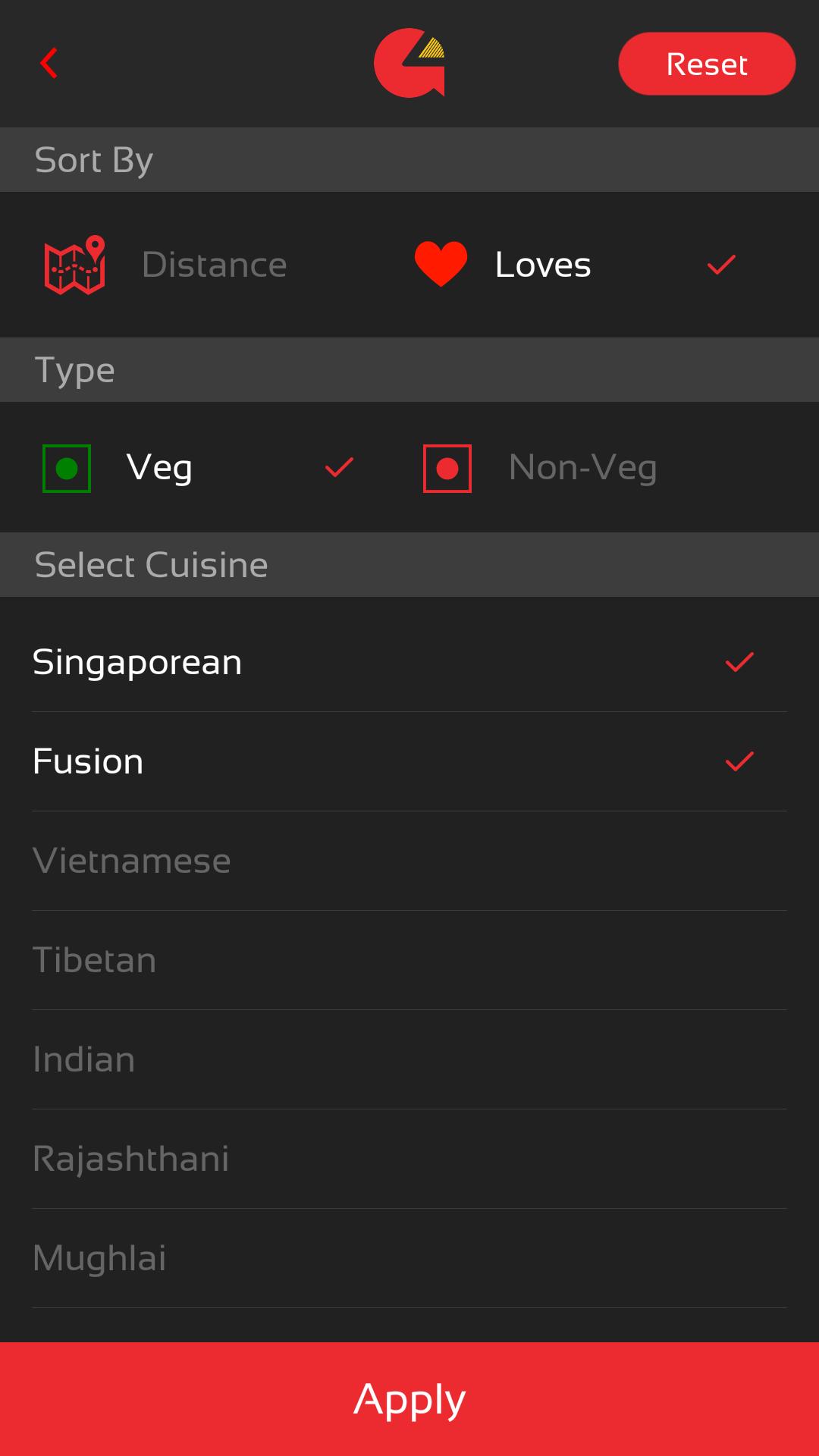819x1456 pixels.
Task: Click the heart icon next to Loves
Action: point(442,264)
